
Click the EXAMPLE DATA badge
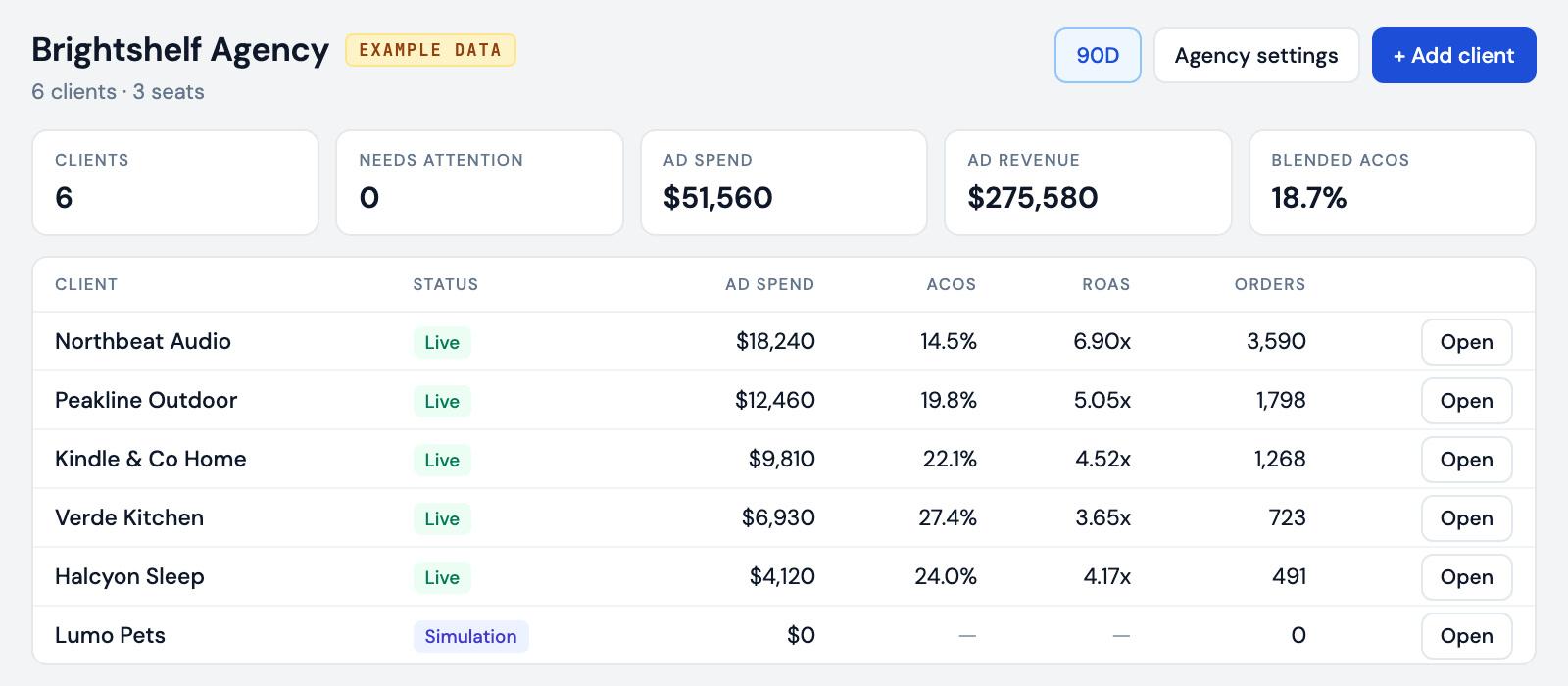[x=430, y=50]
